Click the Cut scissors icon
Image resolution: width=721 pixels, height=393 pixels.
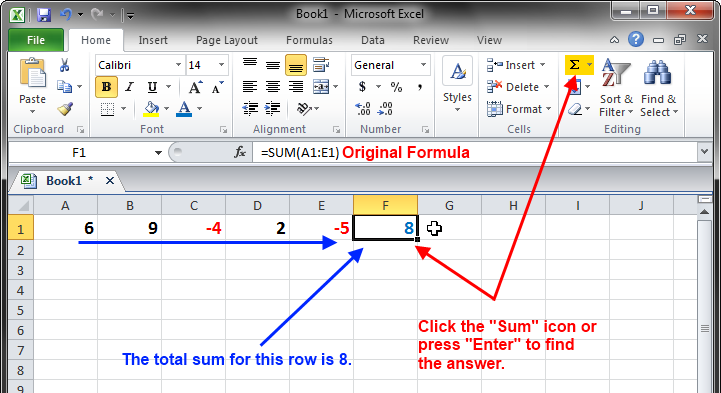pyautogui.click(x=64, y=65)
